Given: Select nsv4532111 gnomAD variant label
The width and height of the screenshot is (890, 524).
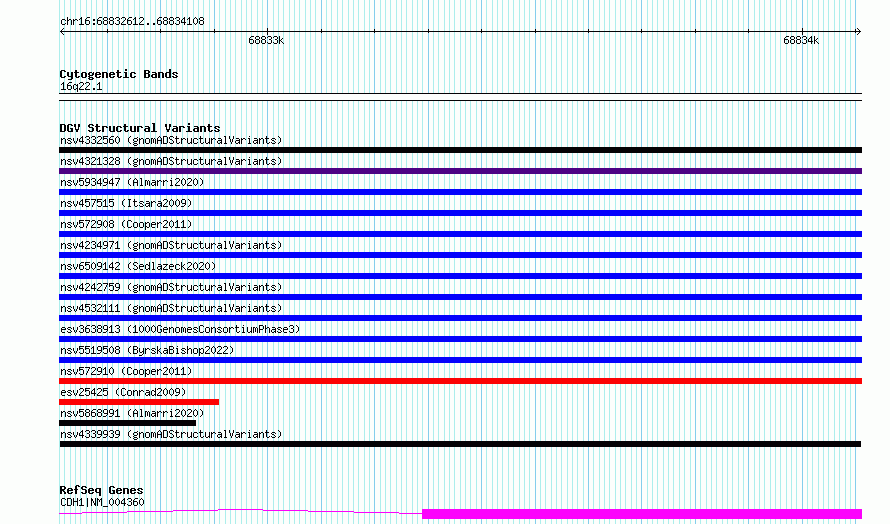Looking at the screenshot, I should pos(171,308).
